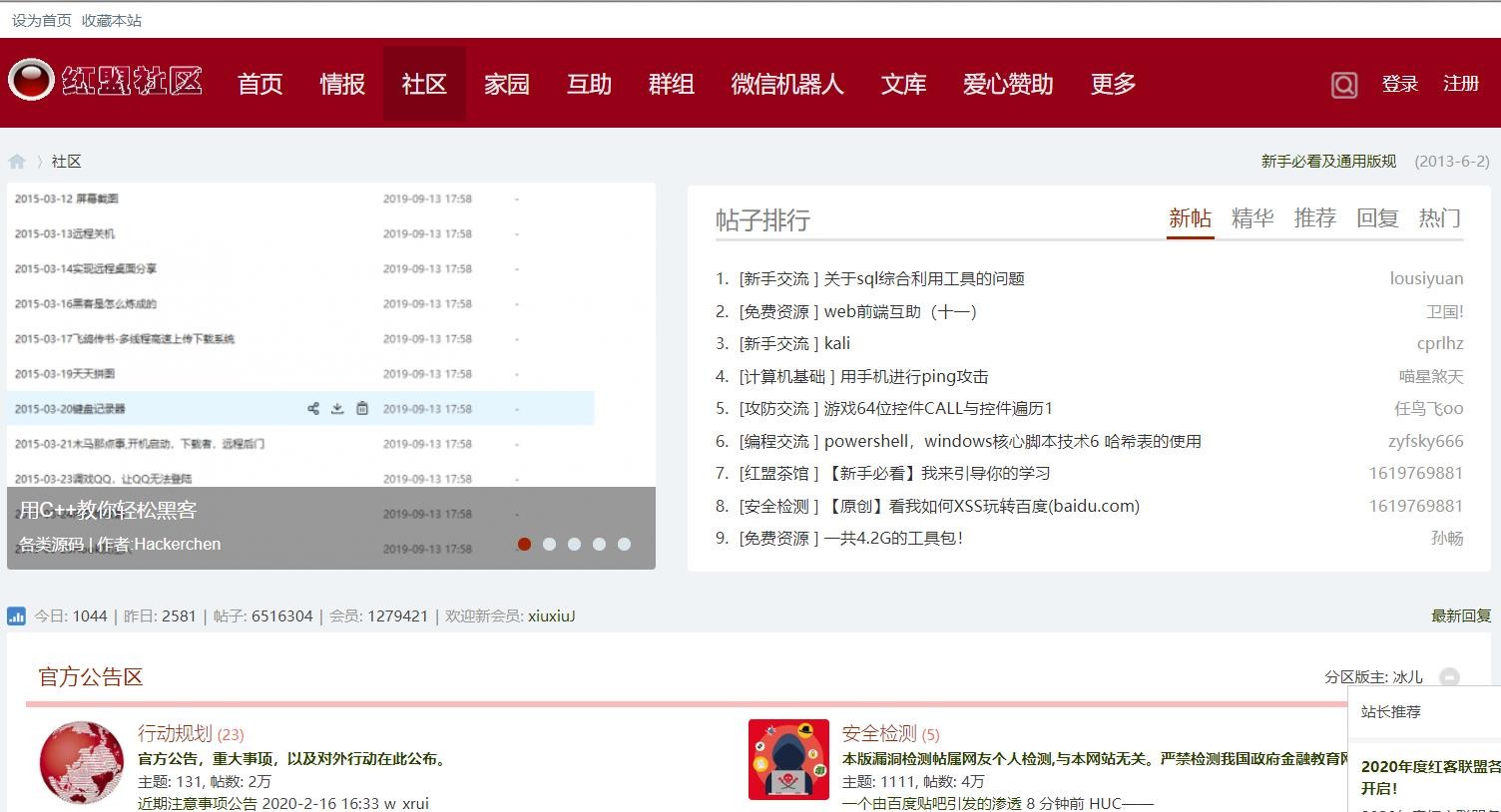Click the delete trash icon in highlighted row
Image resolution: width=1501 pixels, height=812 pixels.
pos(362,409)
